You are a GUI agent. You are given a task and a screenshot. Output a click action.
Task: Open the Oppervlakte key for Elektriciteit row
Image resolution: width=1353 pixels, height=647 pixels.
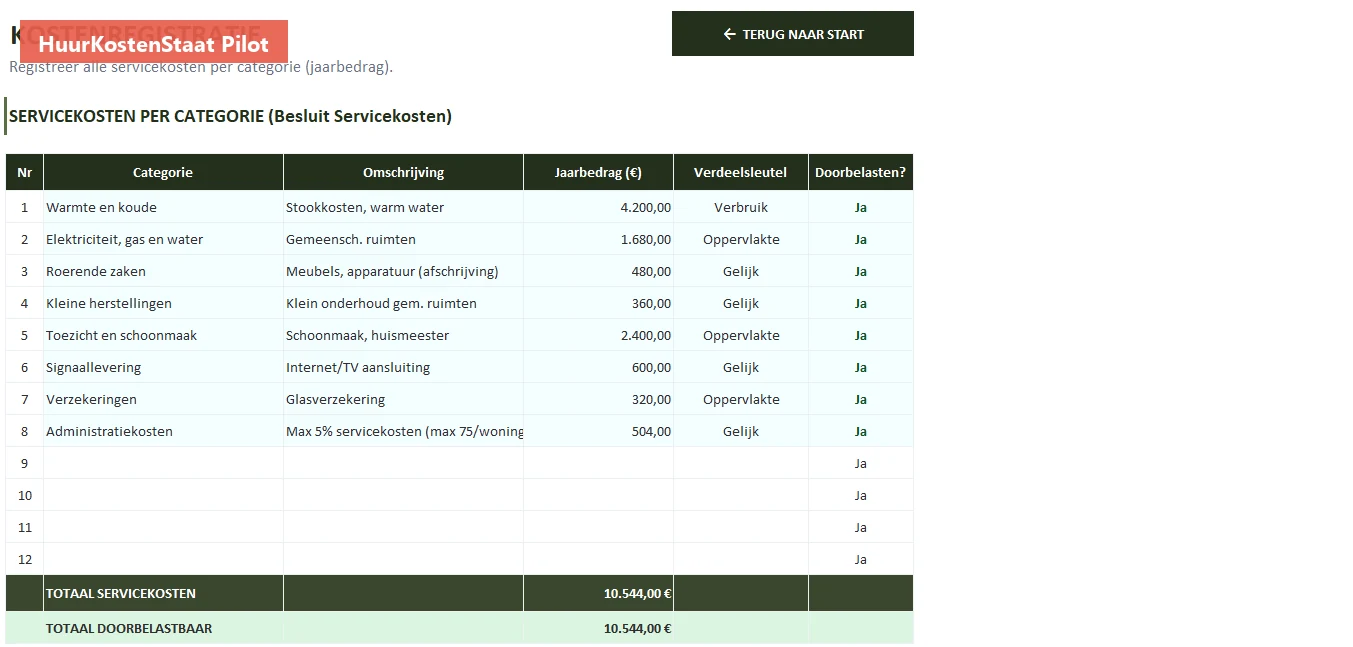pyautogui.click(x=741, y=239)
